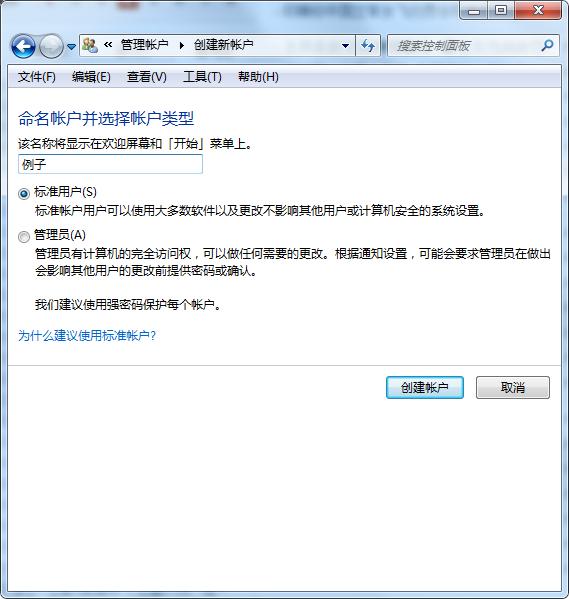
Task: Open the 文件(F) menu
Action: [37, 77]
